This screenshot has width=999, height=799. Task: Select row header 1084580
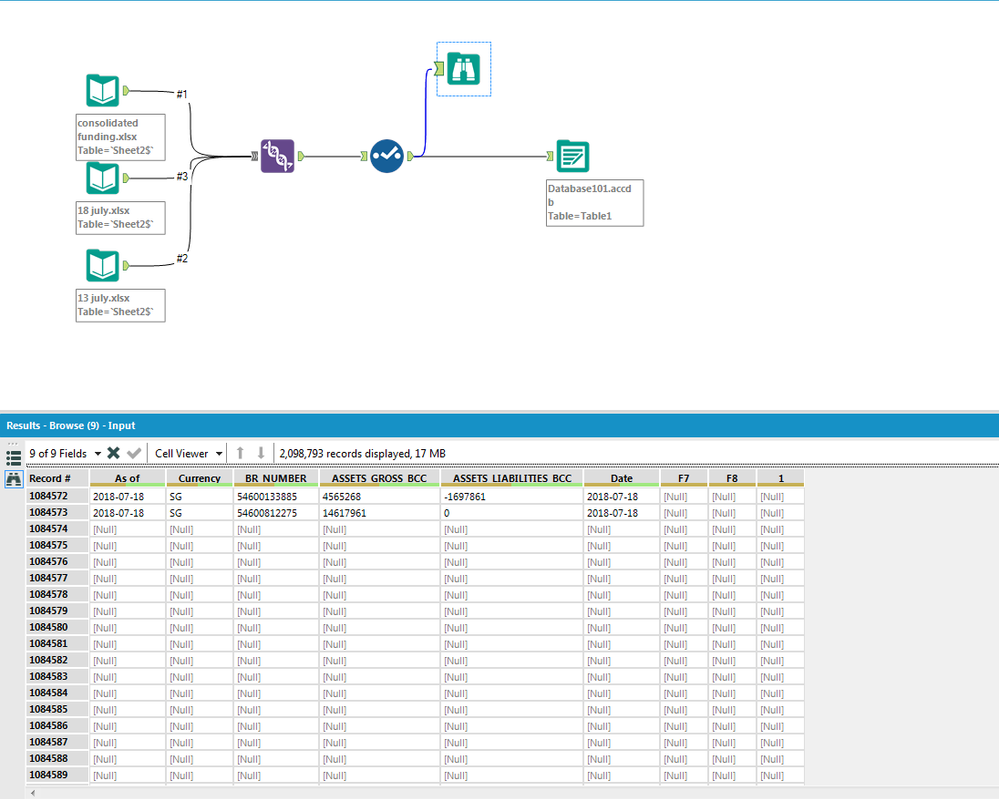56,627
